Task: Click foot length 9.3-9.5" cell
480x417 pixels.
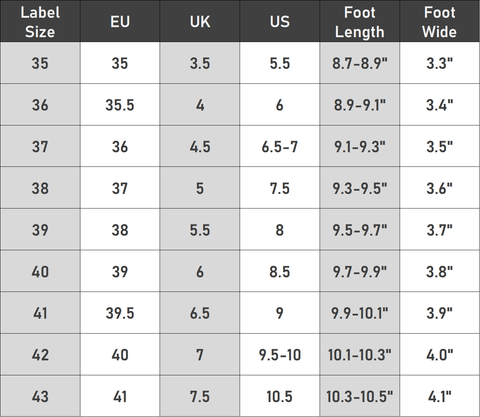Action: (x=360, y=188)
